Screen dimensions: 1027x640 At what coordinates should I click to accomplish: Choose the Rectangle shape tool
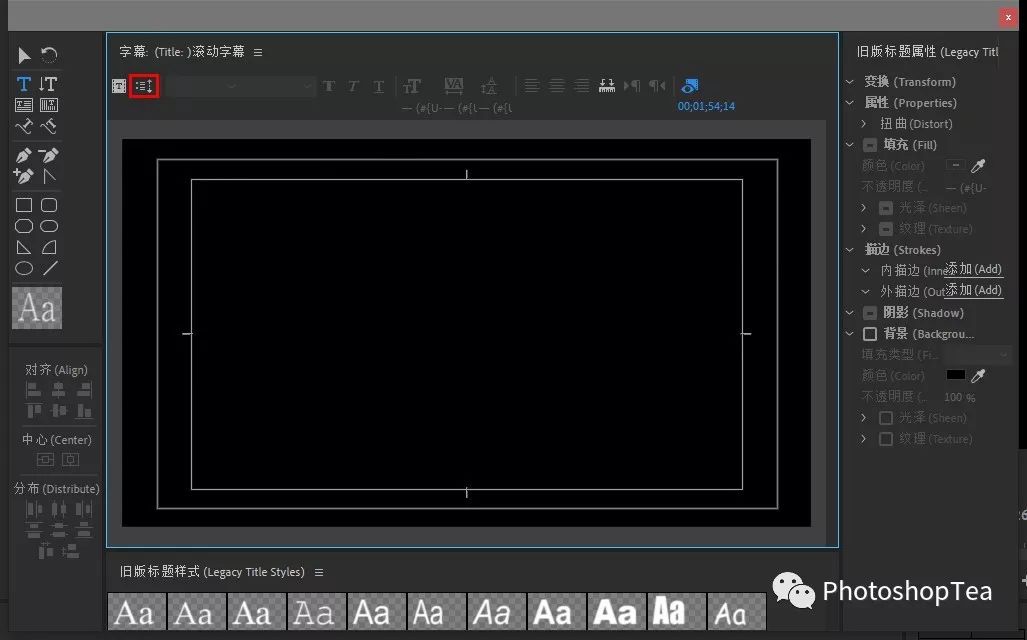pos(24,205)
